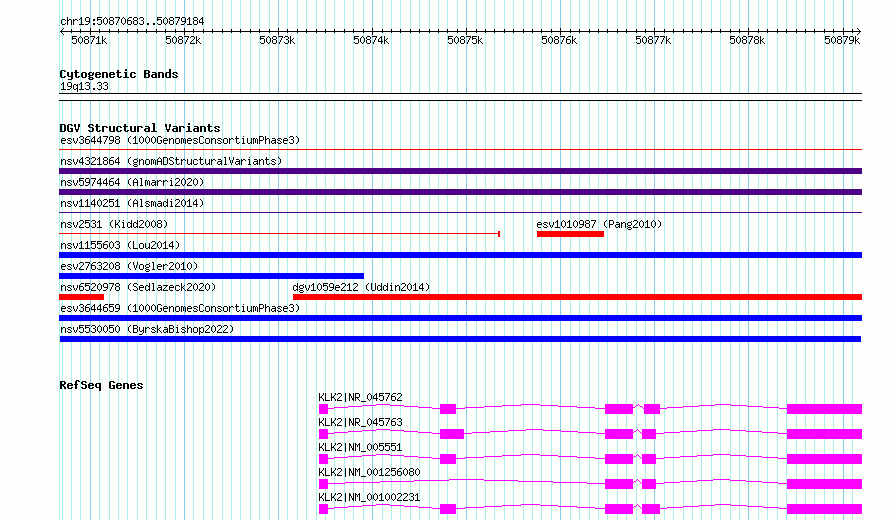Click the nsv5530050 ByrskaBishop2022 label
This screenshot has height=520, width=890.
(x=147, y=329)
